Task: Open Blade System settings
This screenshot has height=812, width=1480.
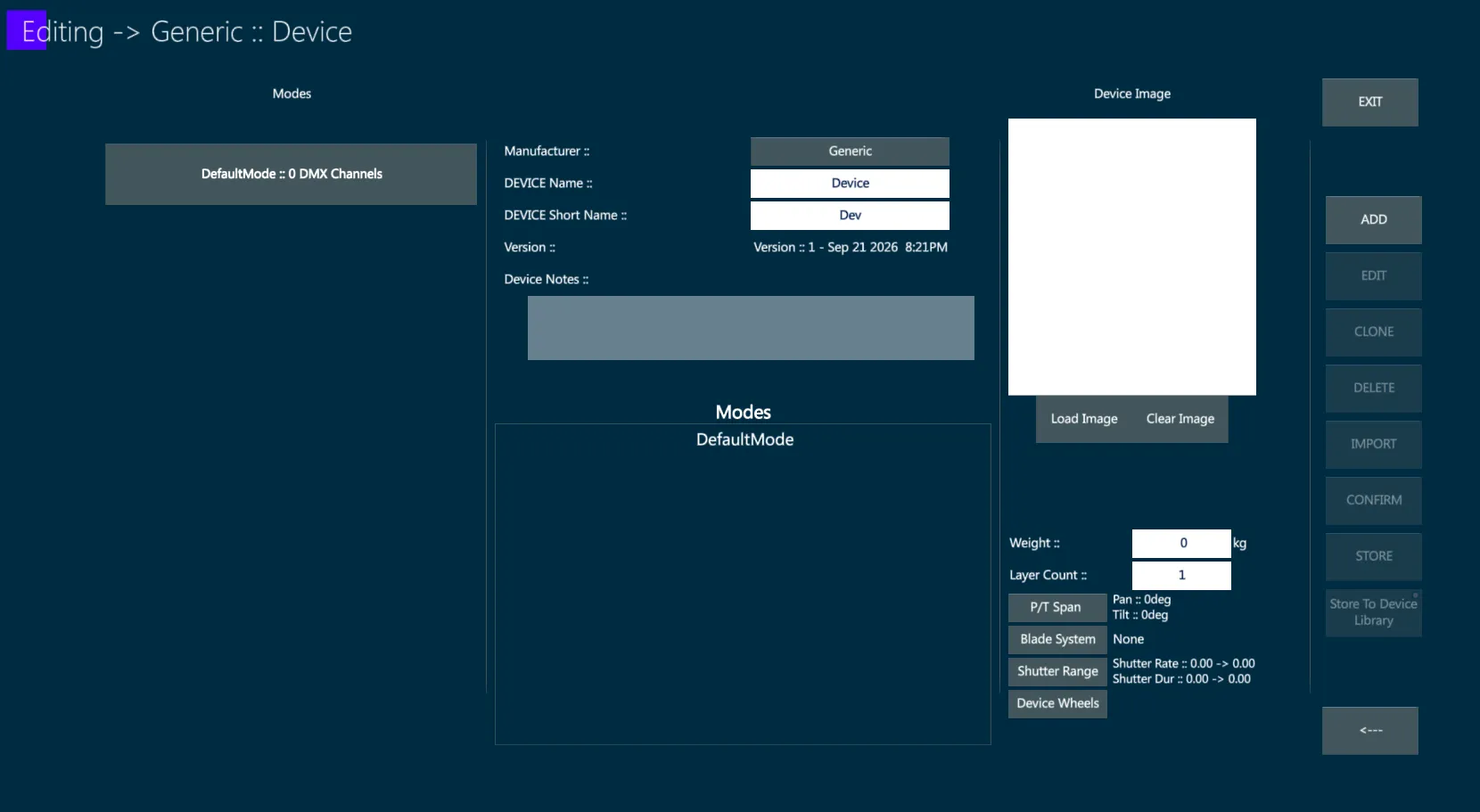Action: coord(1057,639)
